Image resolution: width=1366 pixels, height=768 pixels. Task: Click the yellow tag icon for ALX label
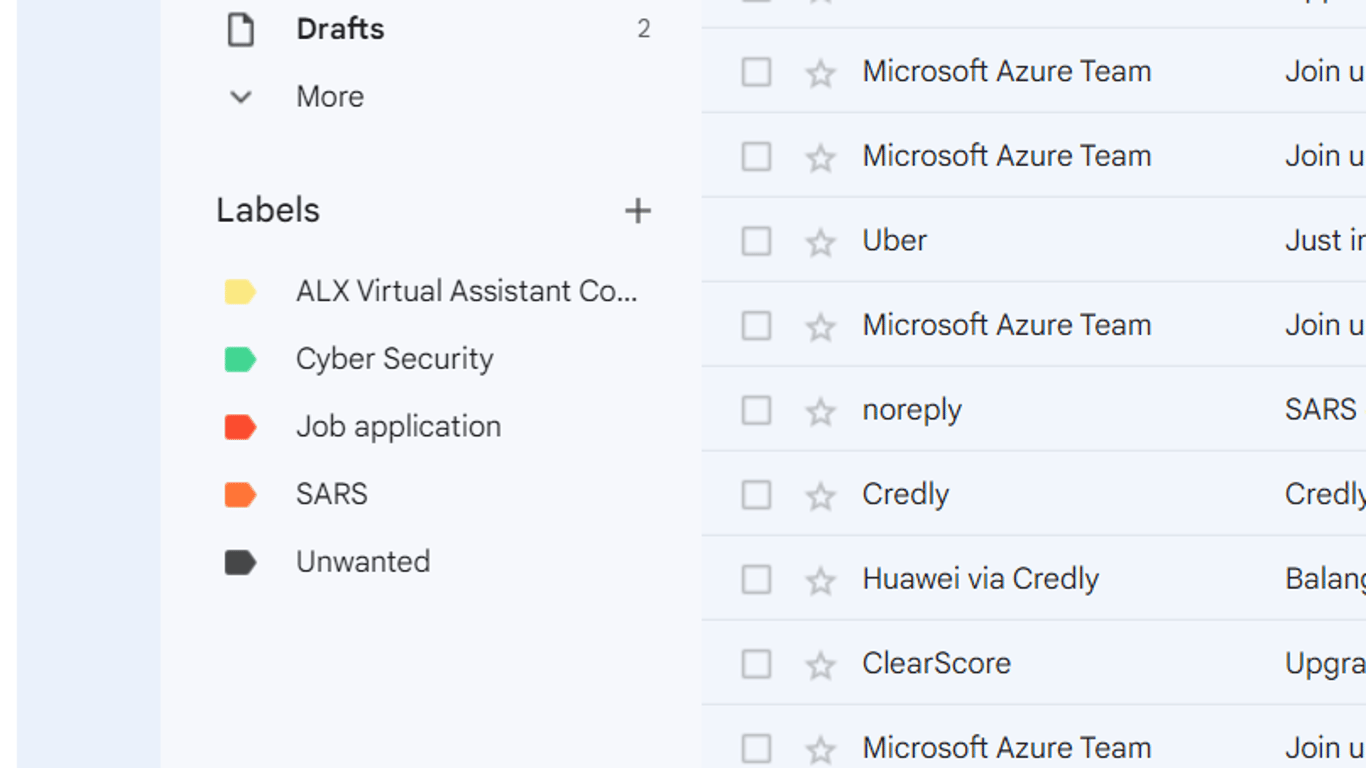pos(240,292)
